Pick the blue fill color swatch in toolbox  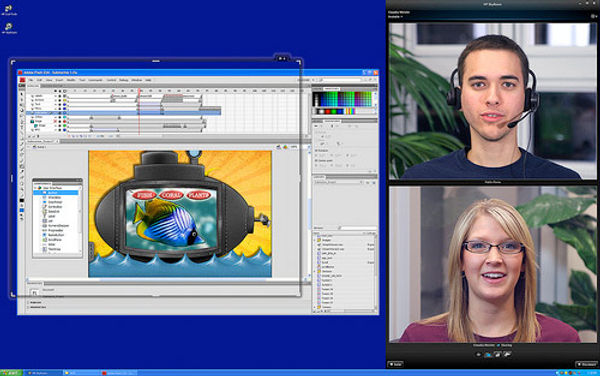click(22, 210)
